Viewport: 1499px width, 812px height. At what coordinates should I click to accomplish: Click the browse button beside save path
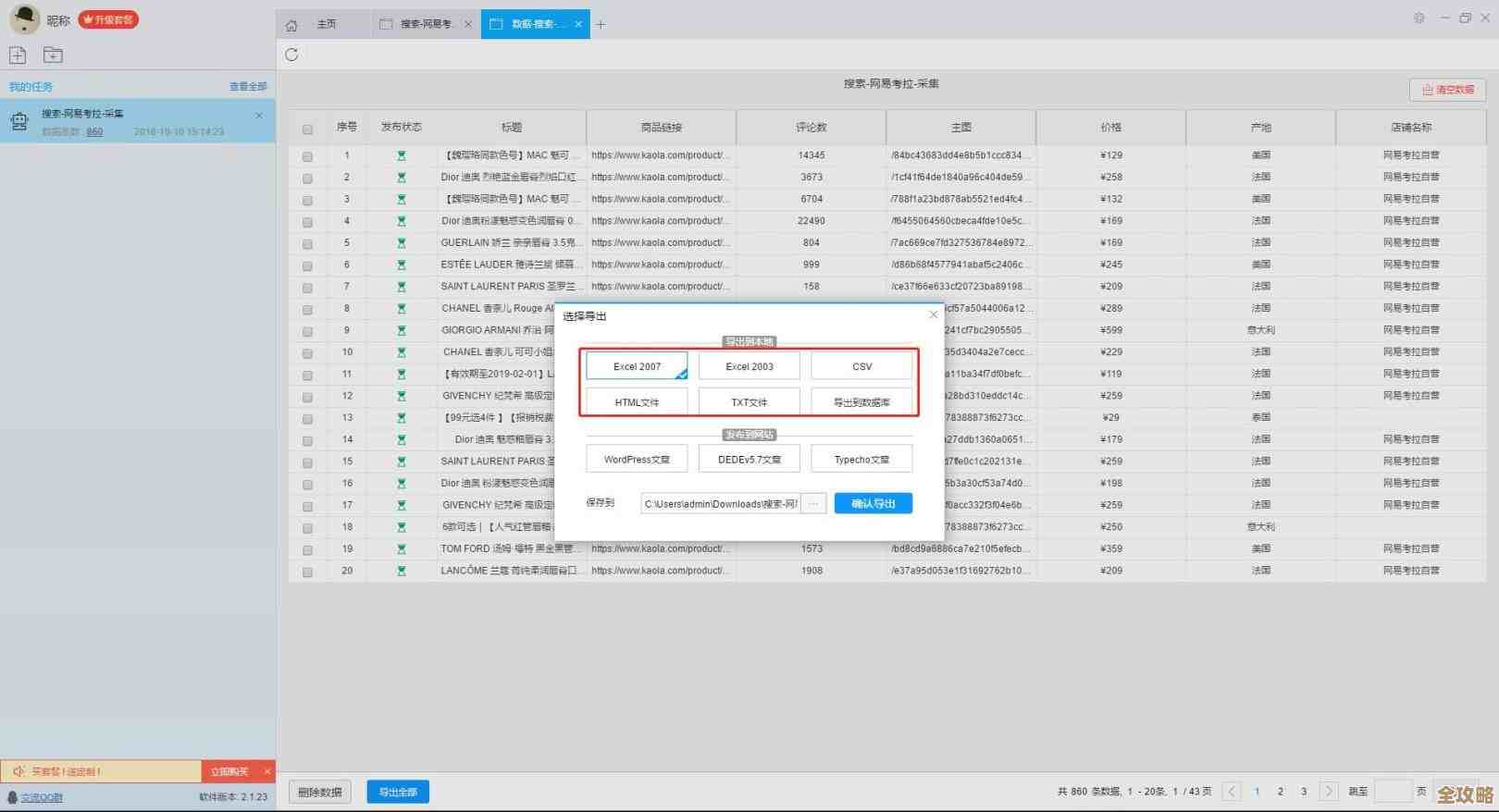point(813,504)
